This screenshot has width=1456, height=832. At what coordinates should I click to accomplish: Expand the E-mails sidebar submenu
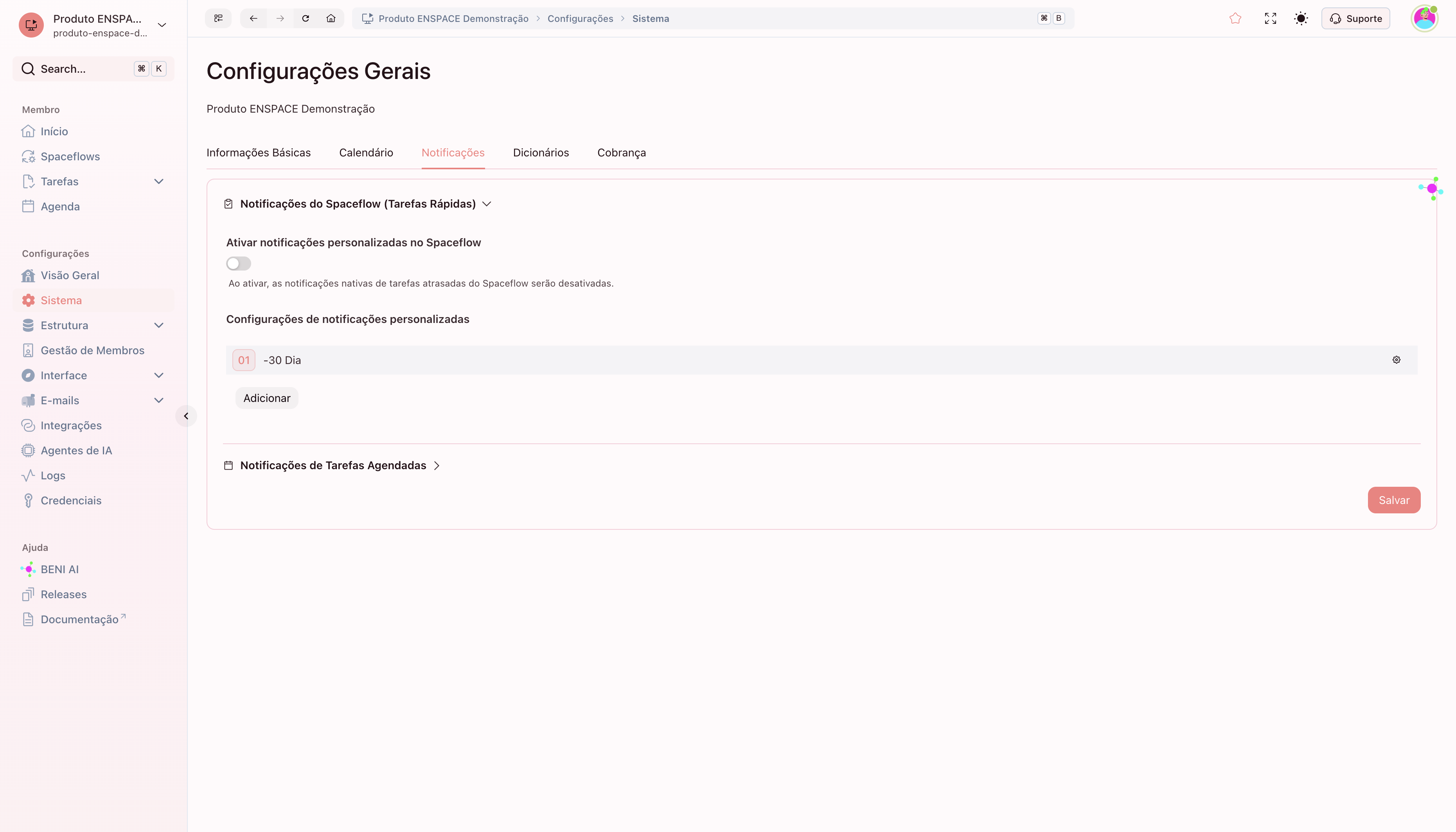tap(159, 401)
